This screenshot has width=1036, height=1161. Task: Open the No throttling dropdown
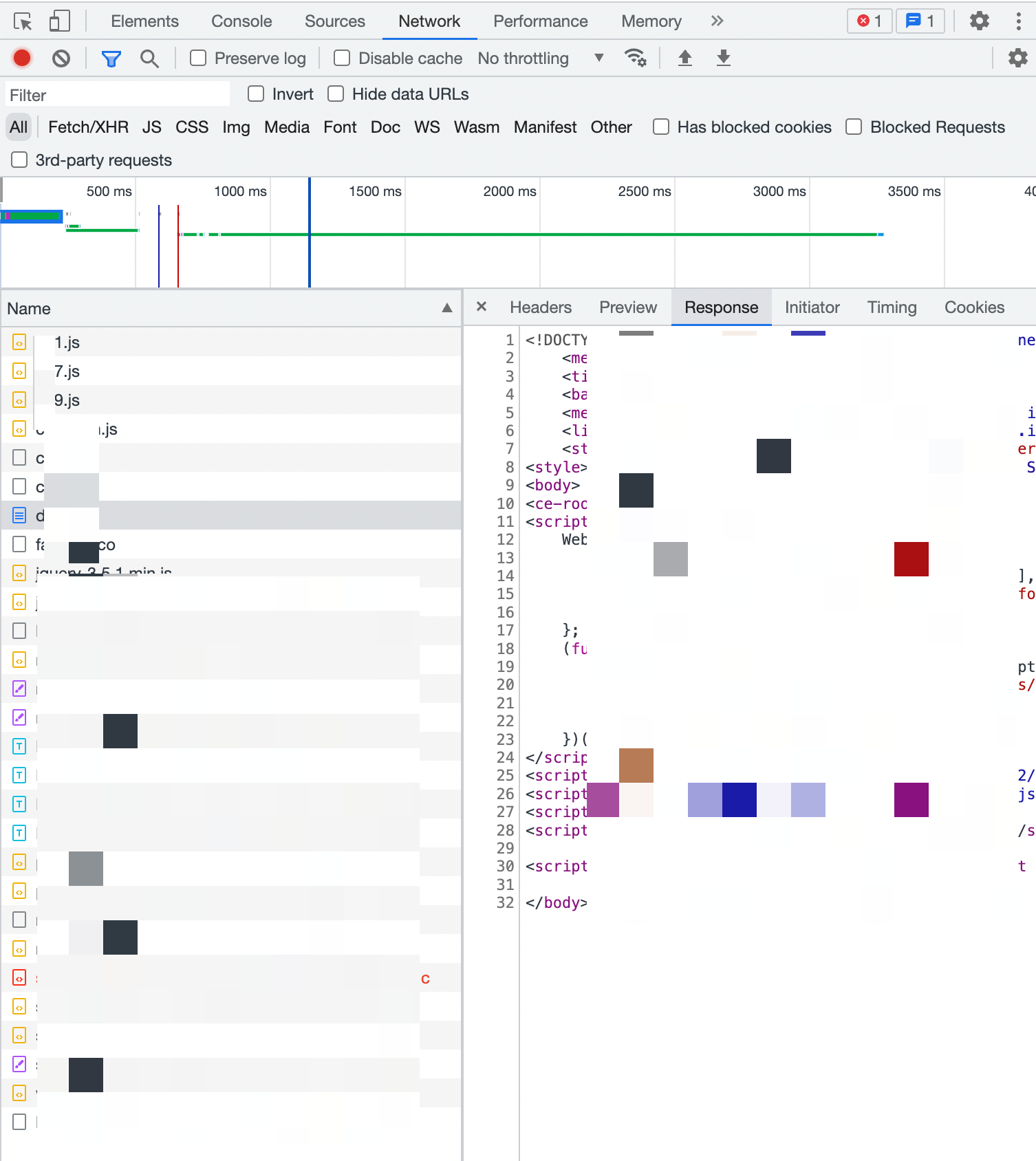[x=541, y=58]
